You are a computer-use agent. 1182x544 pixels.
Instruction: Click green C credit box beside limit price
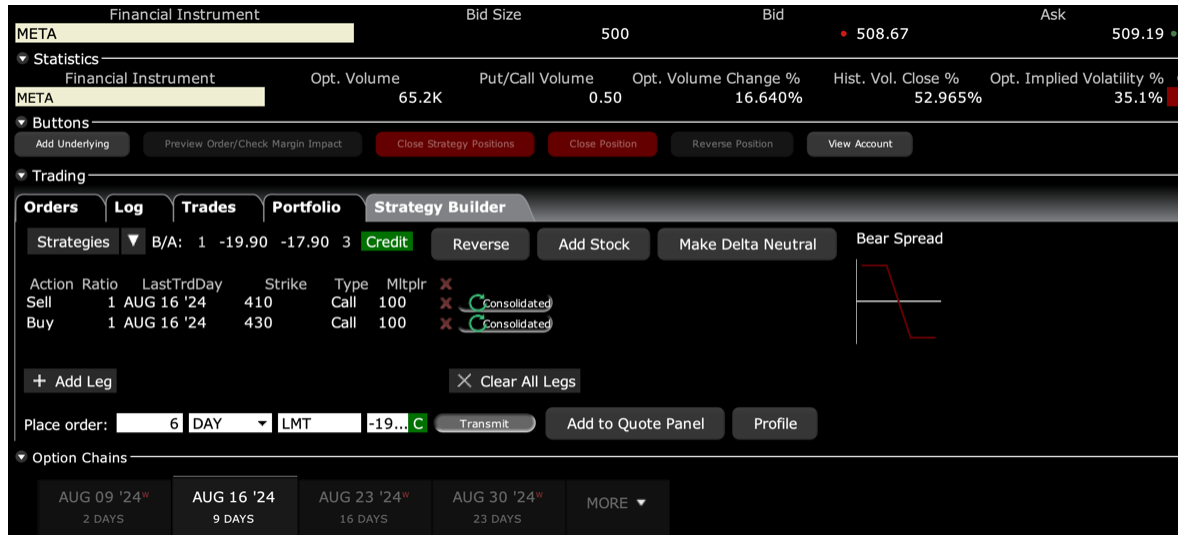point(418,423)
